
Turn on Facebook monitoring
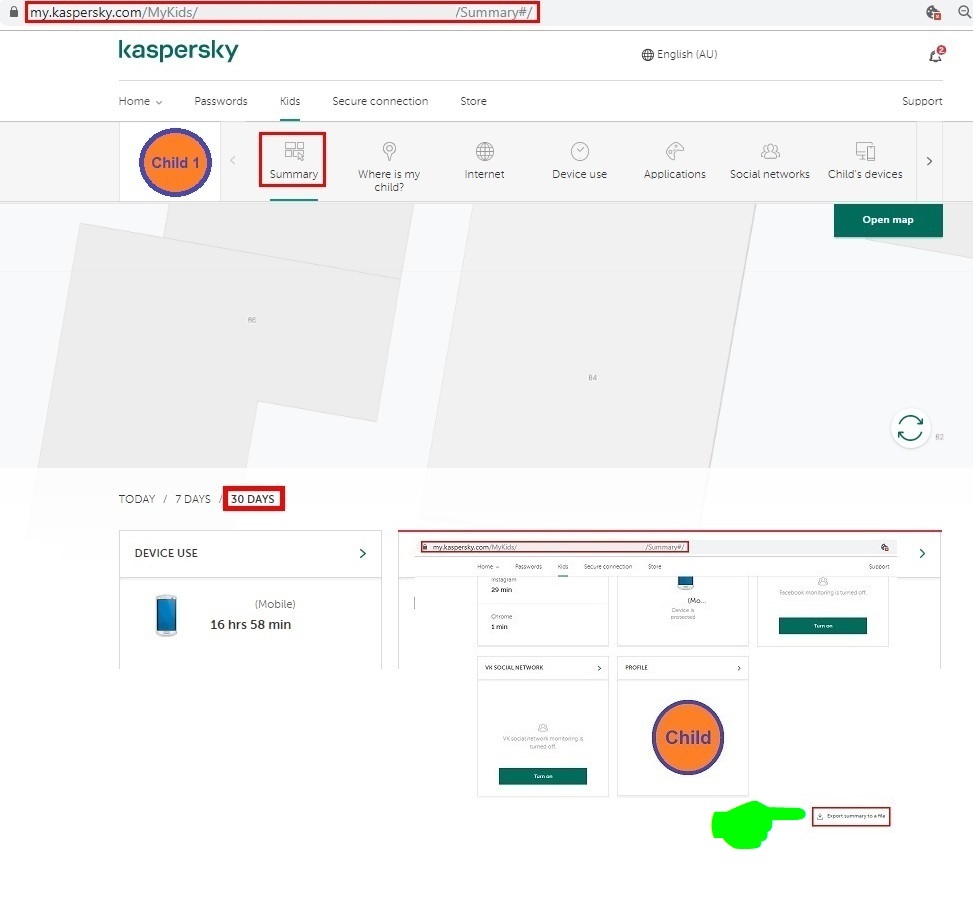pyautogui.click(x=823, y=626)
